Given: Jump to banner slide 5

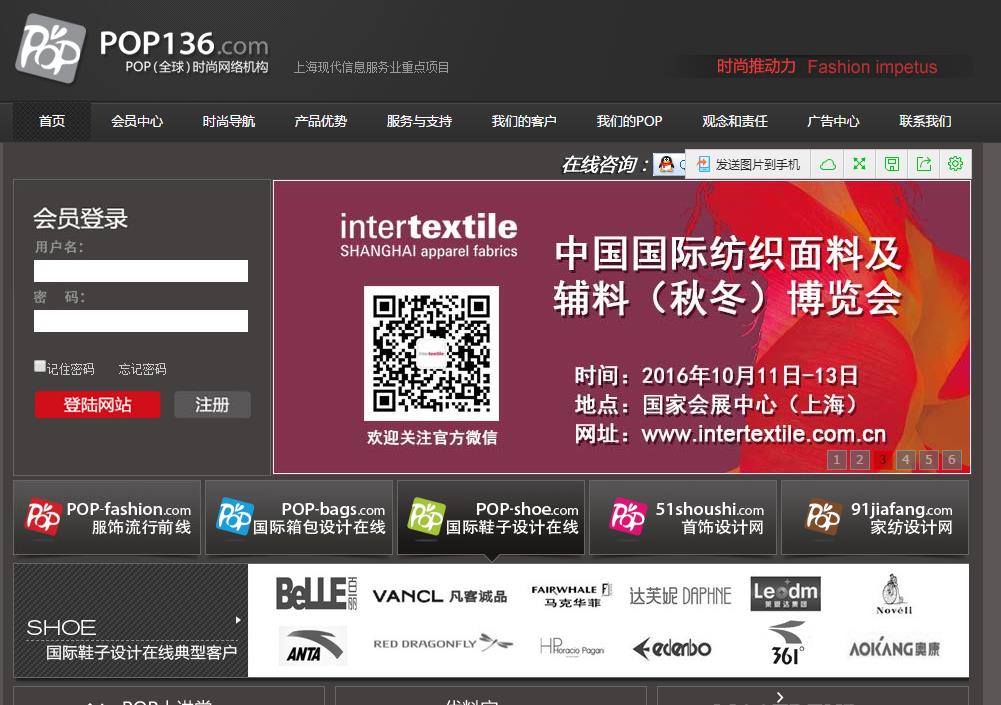Looking at the screenshot, I should pyautogui.click(x=929, y=459).
